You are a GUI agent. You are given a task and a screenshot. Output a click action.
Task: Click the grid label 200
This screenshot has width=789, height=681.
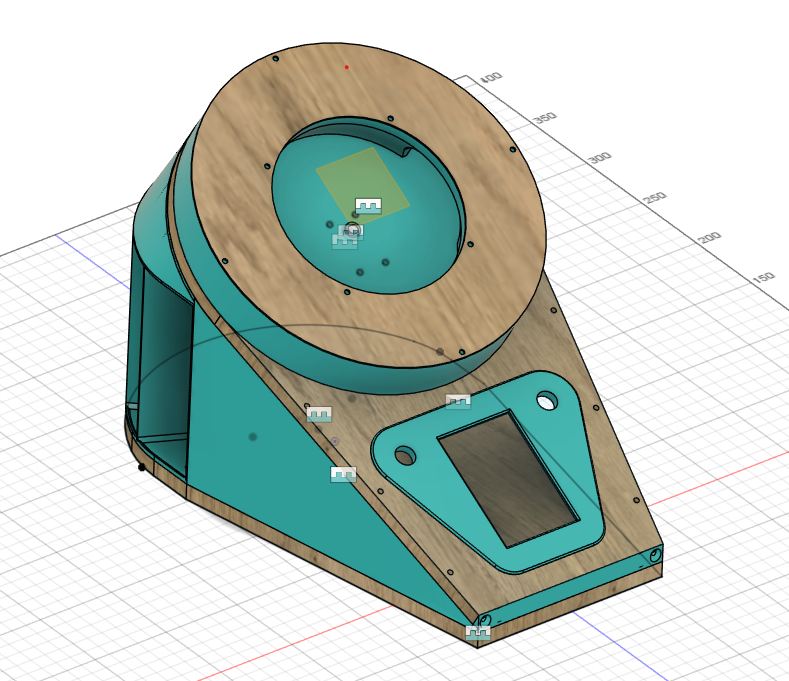[710, 237]
